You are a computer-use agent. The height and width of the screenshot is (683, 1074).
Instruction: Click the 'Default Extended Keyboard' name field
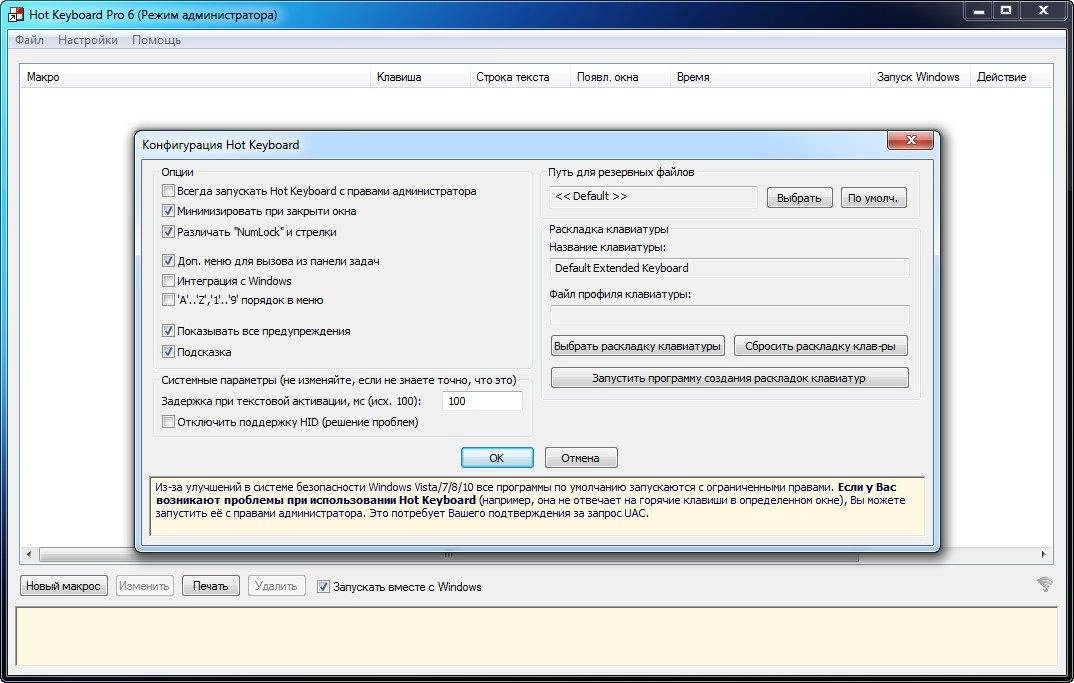coord(729,268)
